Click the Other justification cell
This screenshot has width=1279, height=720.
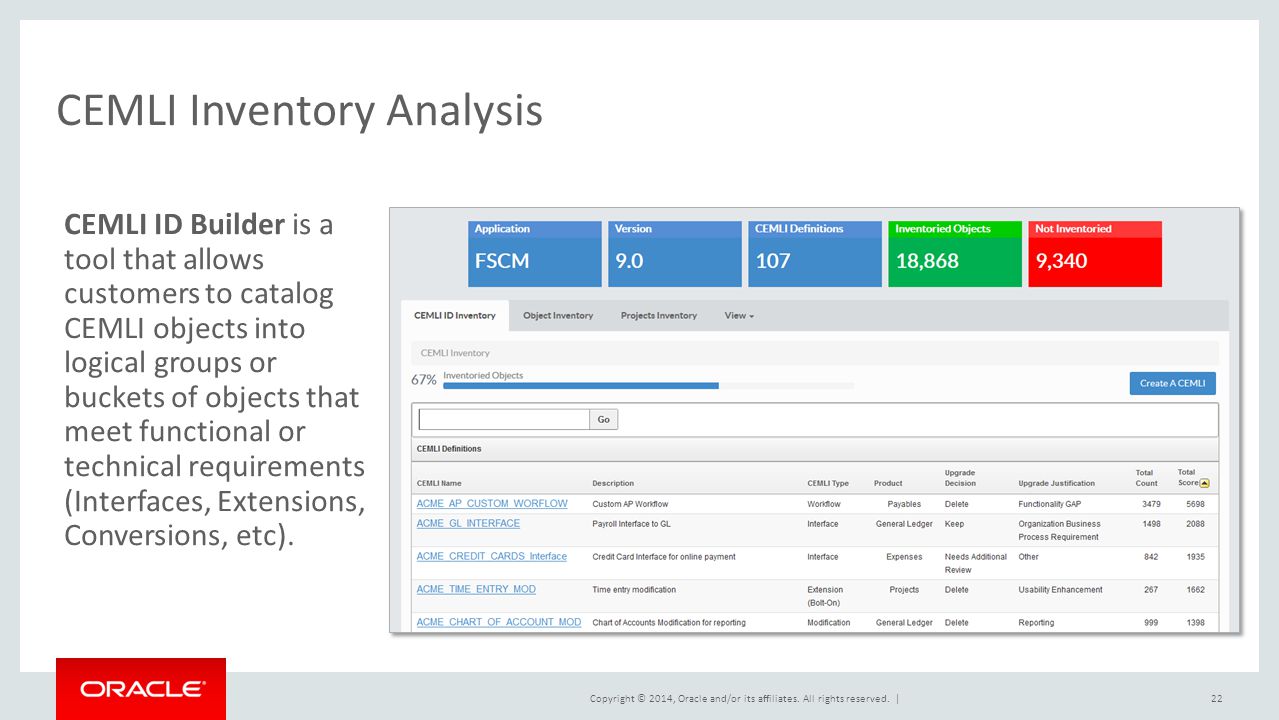click(x=1029, y=557)
